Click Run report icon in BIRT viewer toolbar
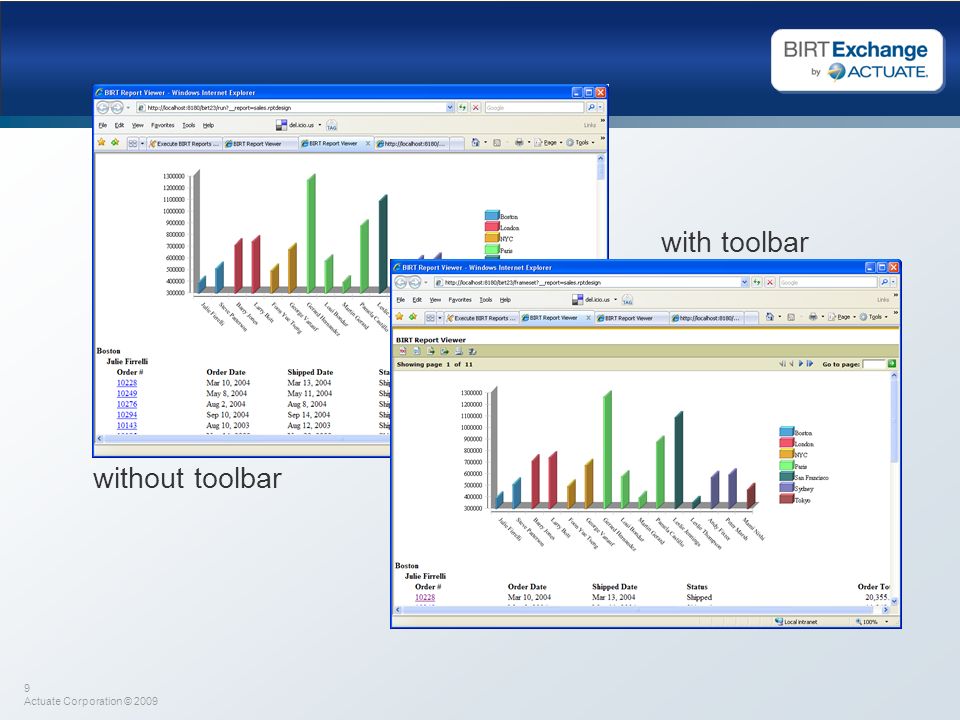 point(417,351)
